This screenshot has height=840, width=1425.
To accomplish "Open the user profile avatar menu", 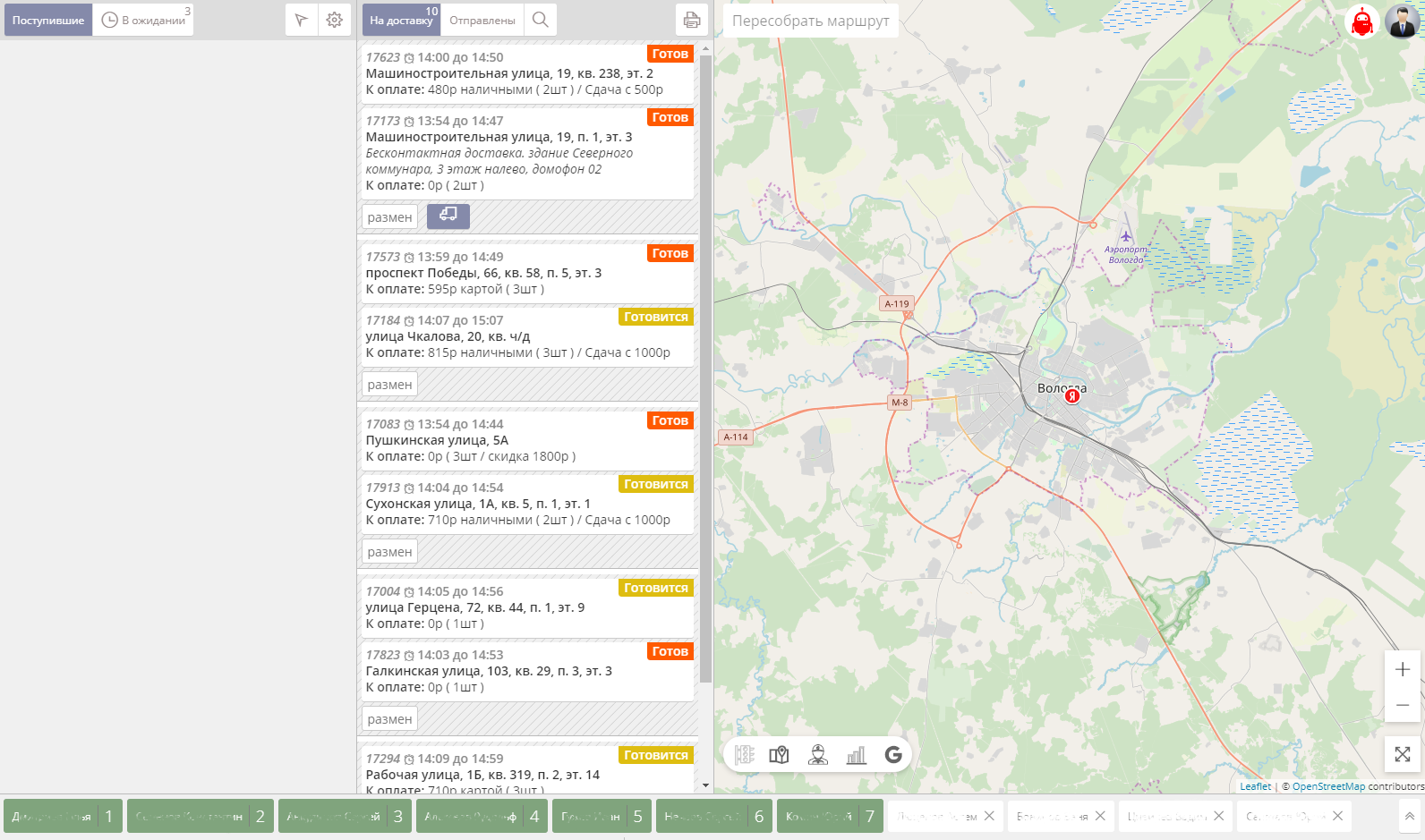I will click(x=1401, y=21).
